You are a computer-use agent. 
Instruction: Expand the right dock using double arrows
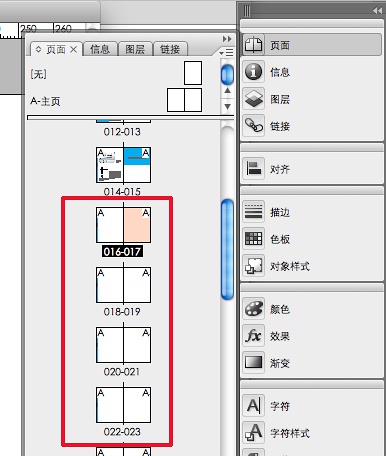pos(377,11)
